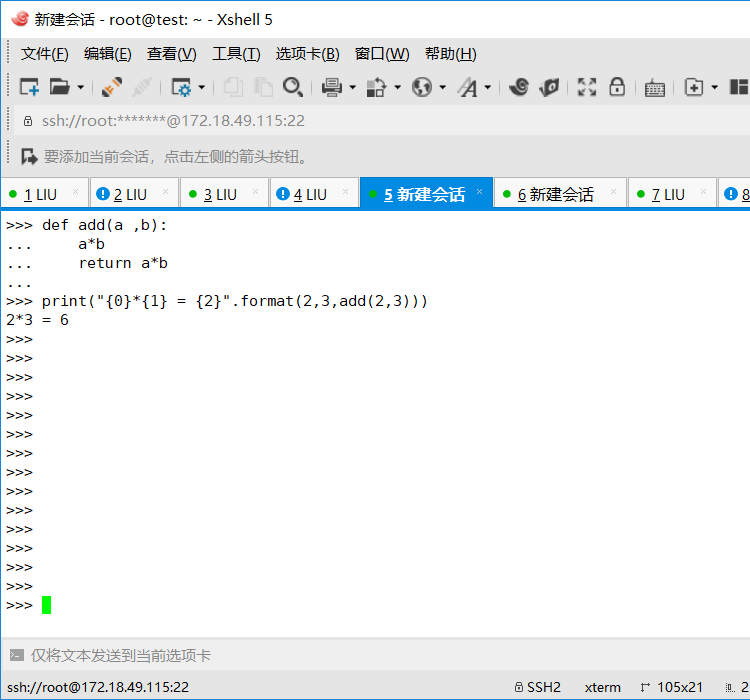The width and height of the screenshot is (750, 700).
Task: Open the 帮助(H) menu
Action: [x=451, y=54]
